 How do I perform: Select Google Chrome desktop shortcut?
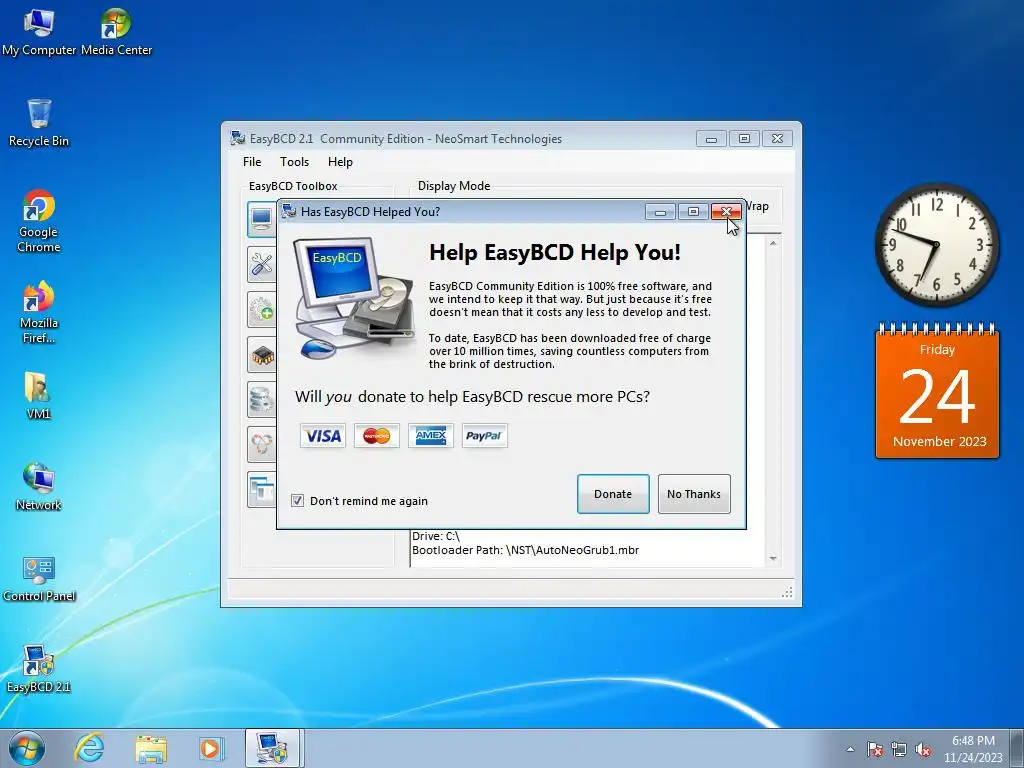(39, 221)
